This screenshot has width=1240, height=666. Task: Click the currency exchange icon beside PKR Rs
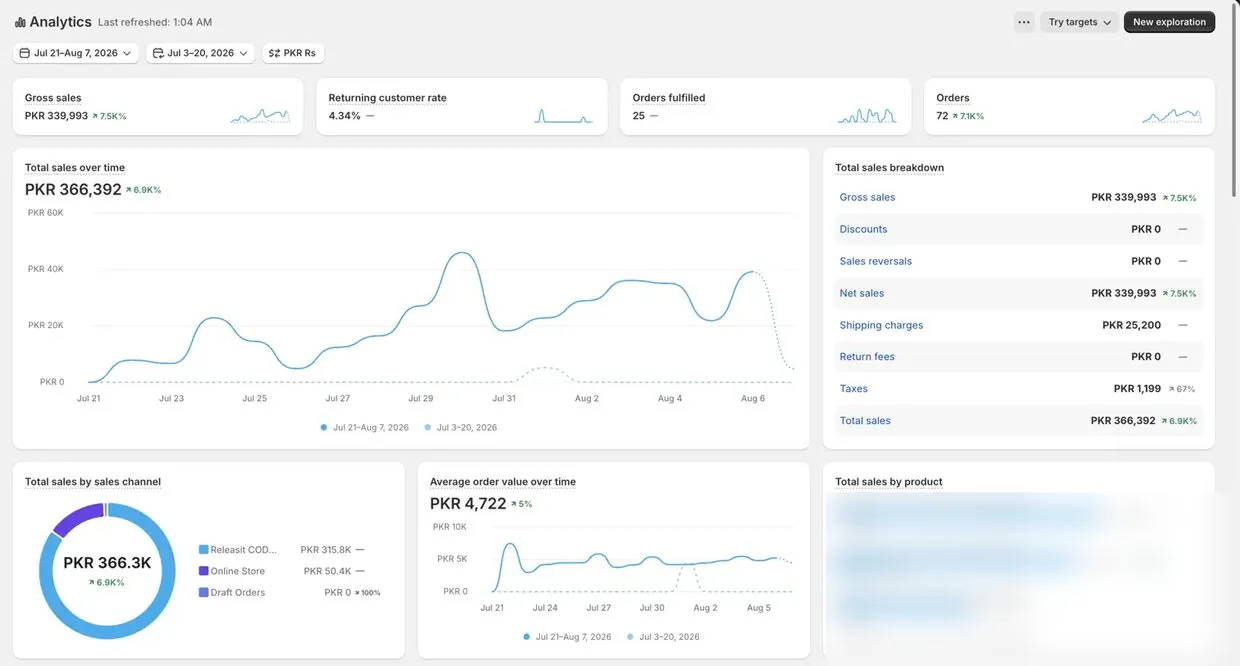(x=275, y=53)
